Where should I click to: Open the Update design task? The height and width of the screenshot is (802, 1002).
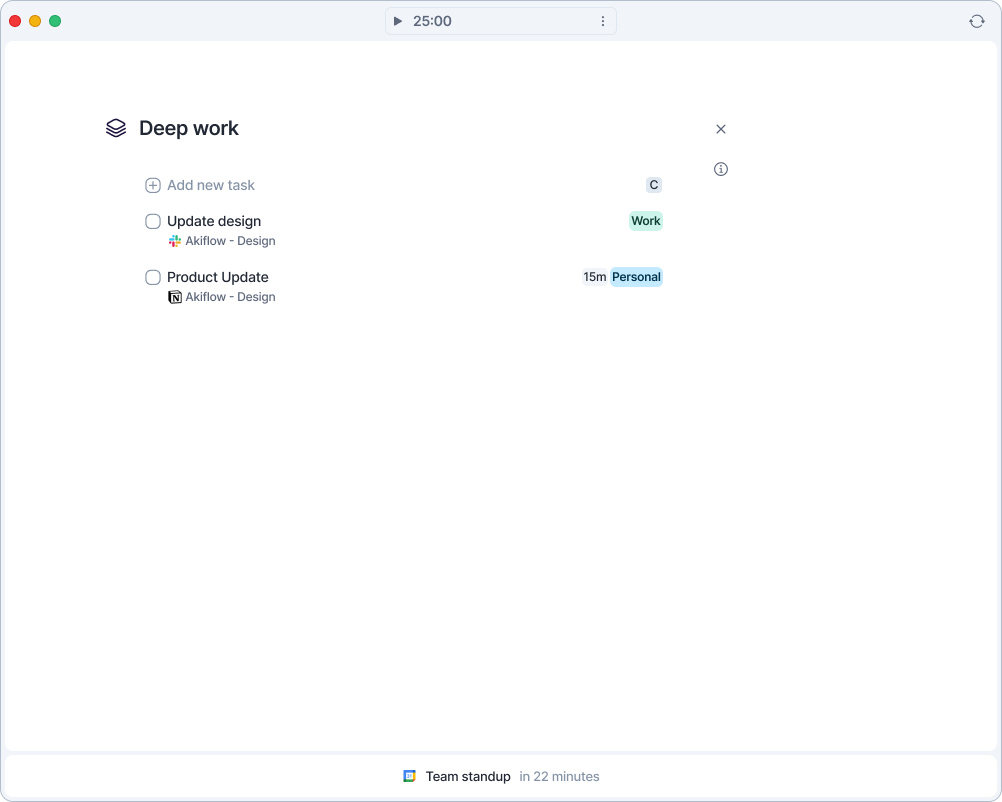pos(214,221)
